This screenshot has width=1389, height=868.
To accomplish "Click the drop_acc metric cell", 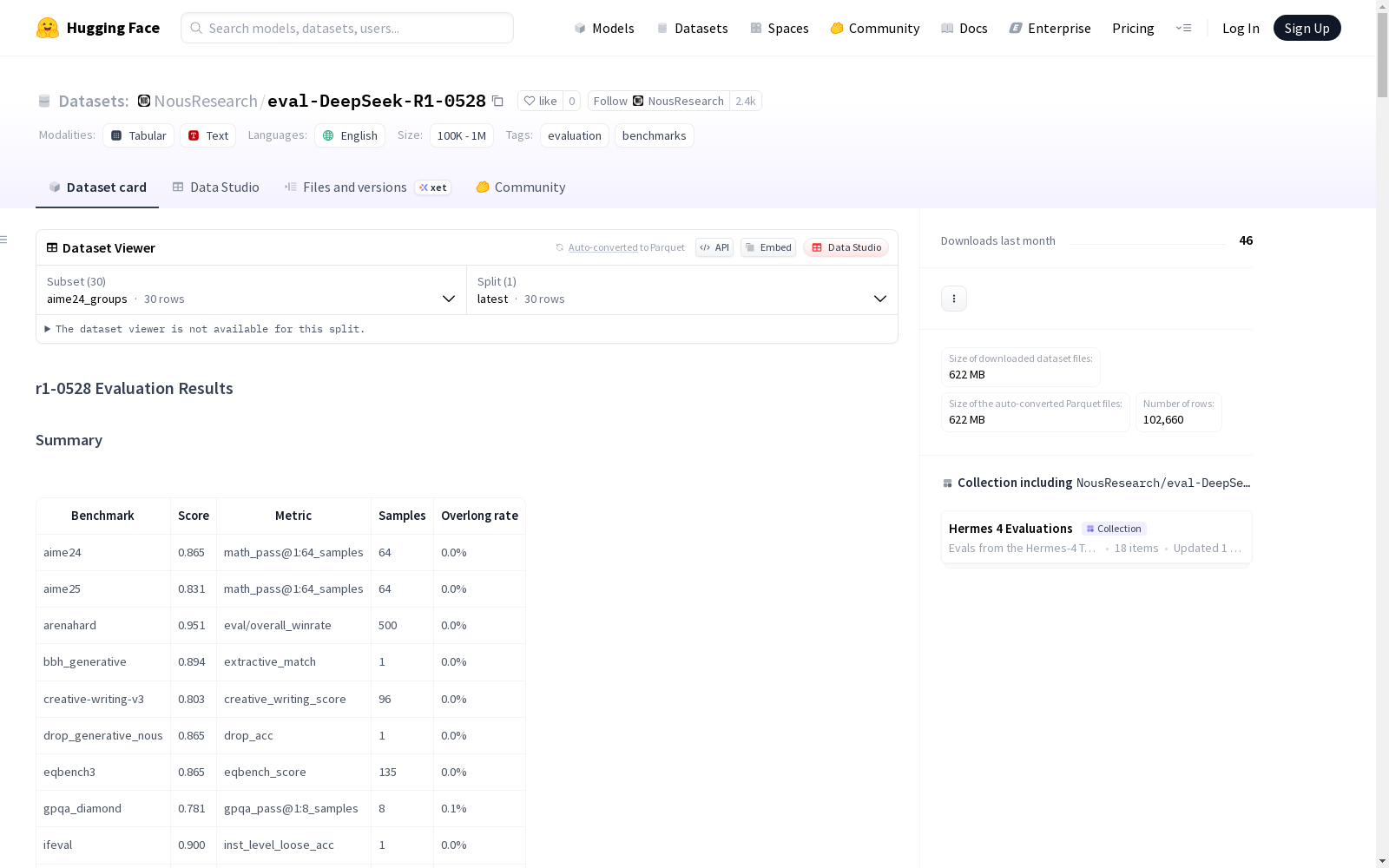I will tap(293, 735).
